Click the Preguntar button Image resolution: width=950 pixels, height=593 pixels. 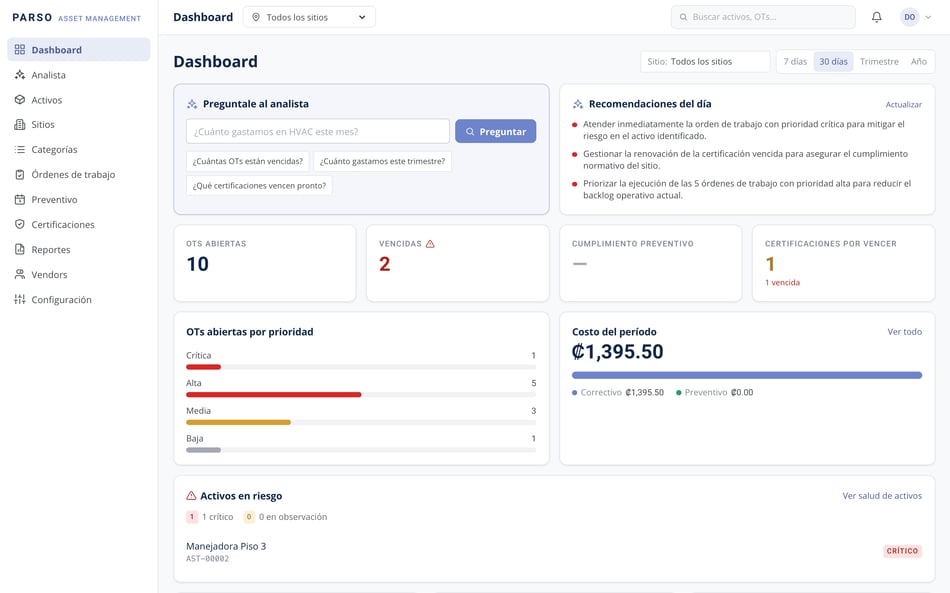(x=496, y=131)
